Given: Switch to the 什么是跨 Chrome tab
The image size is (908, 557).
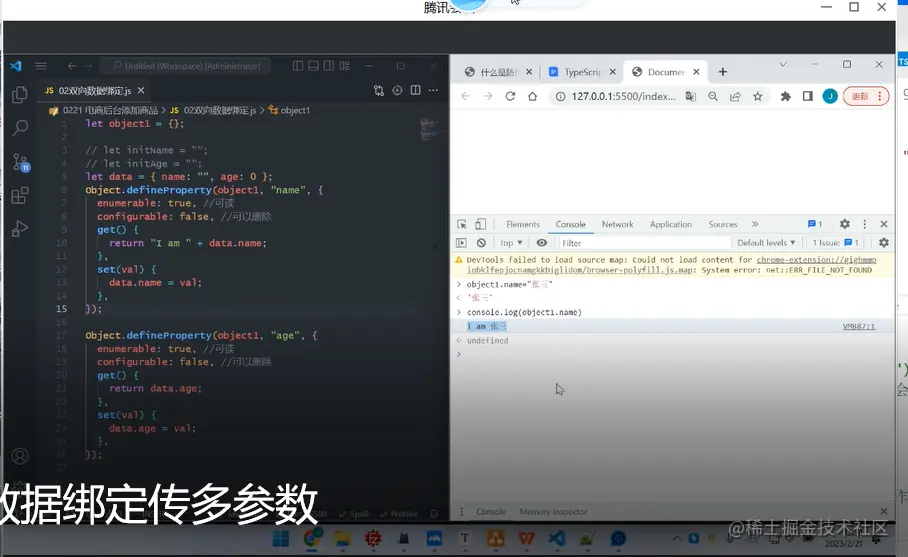Looking at the screenshot, I should 497,72.
